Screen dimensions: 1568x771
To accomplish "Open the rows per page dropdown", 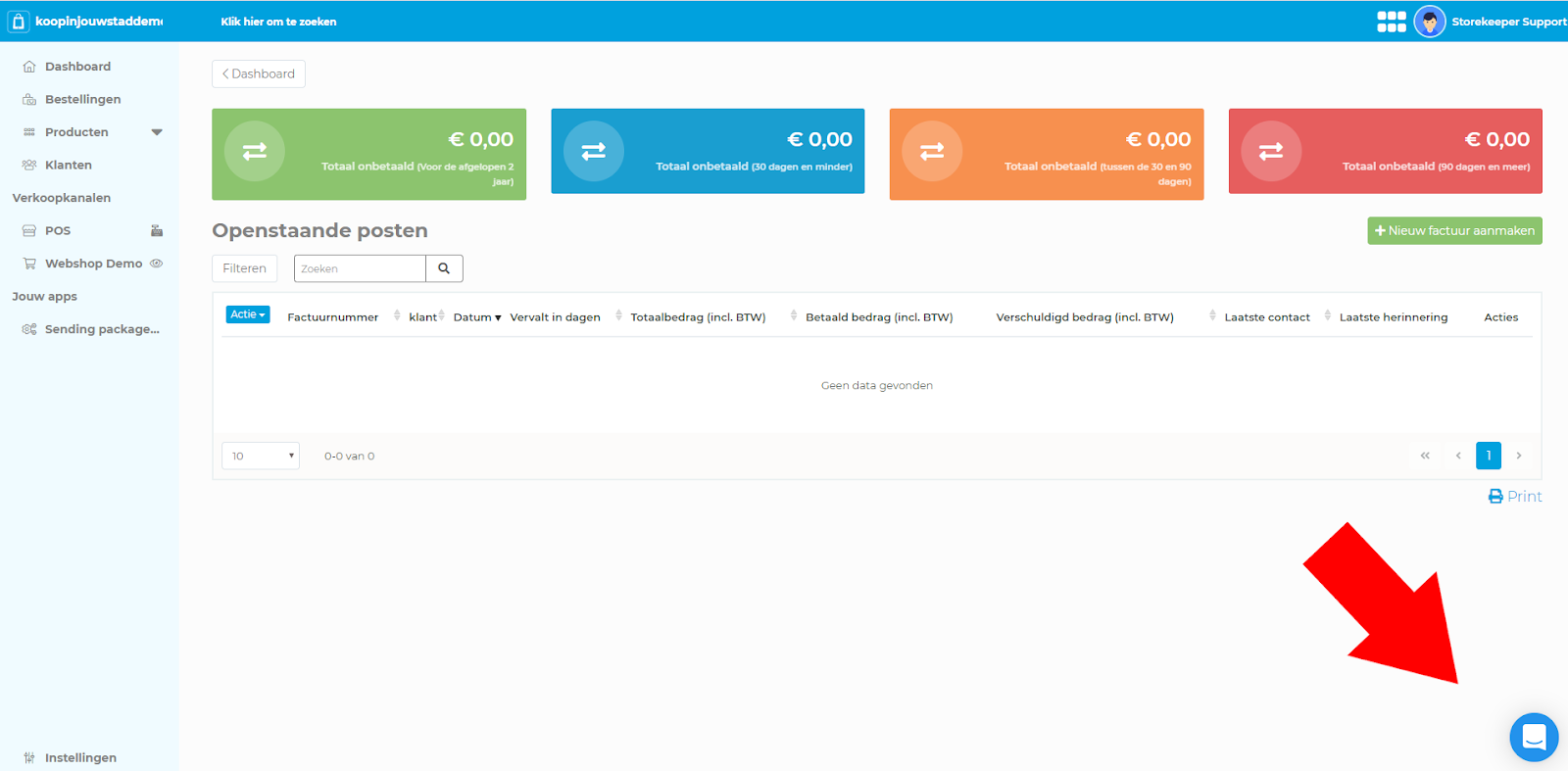I will (x=261, y=457).
